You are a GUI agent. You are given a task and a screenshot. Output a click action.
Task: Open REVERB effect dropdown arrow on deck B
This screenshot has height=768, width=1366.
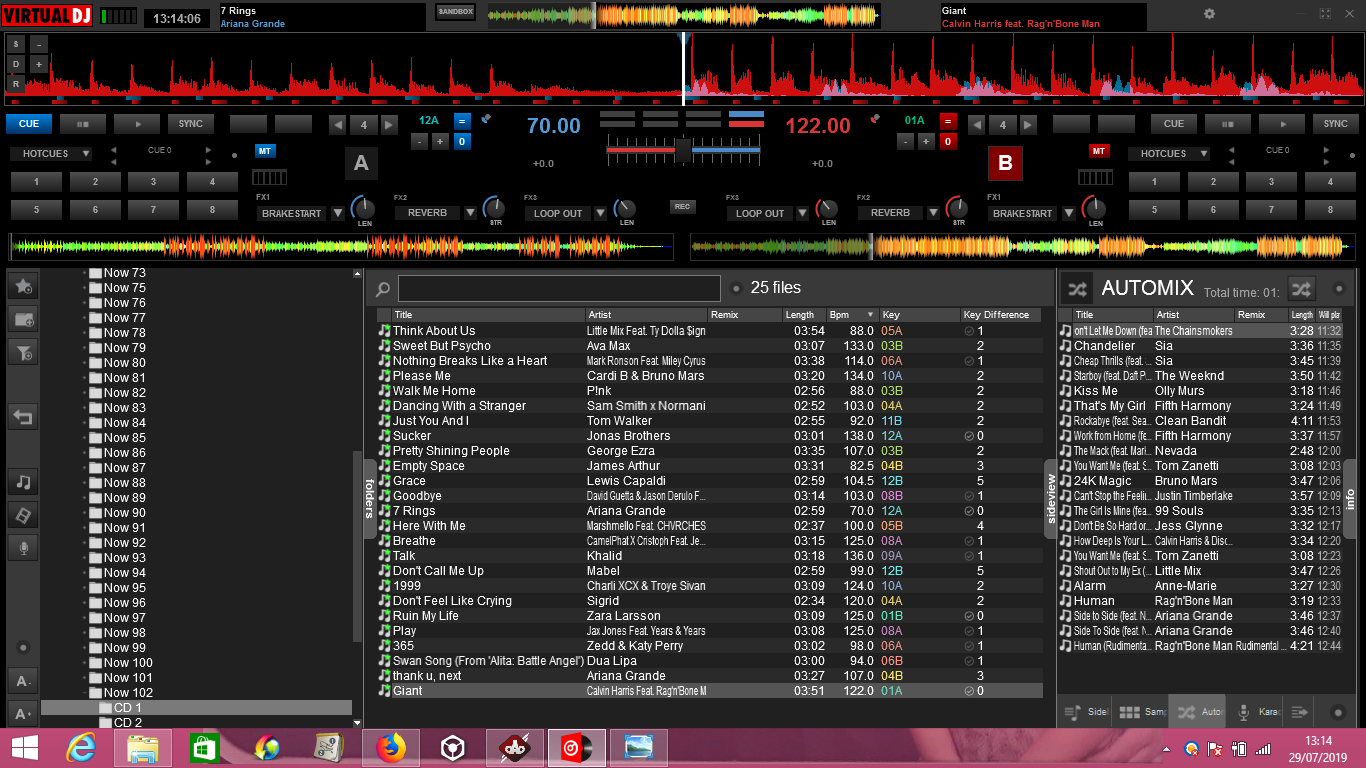[x=933, y=213]
